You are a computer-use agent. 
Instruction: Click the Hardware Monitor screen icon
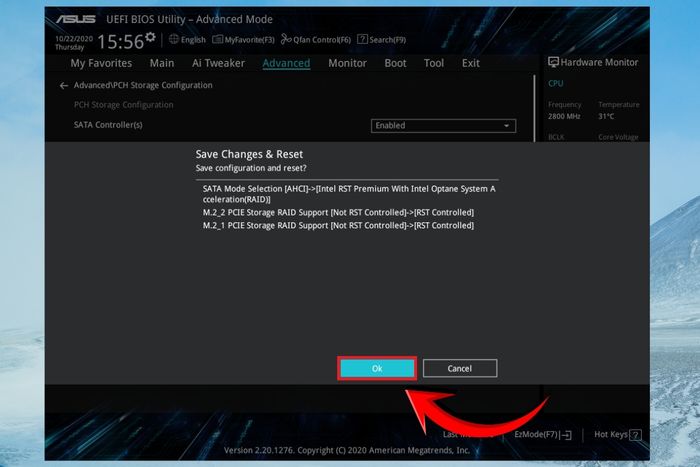coord(553,62)
